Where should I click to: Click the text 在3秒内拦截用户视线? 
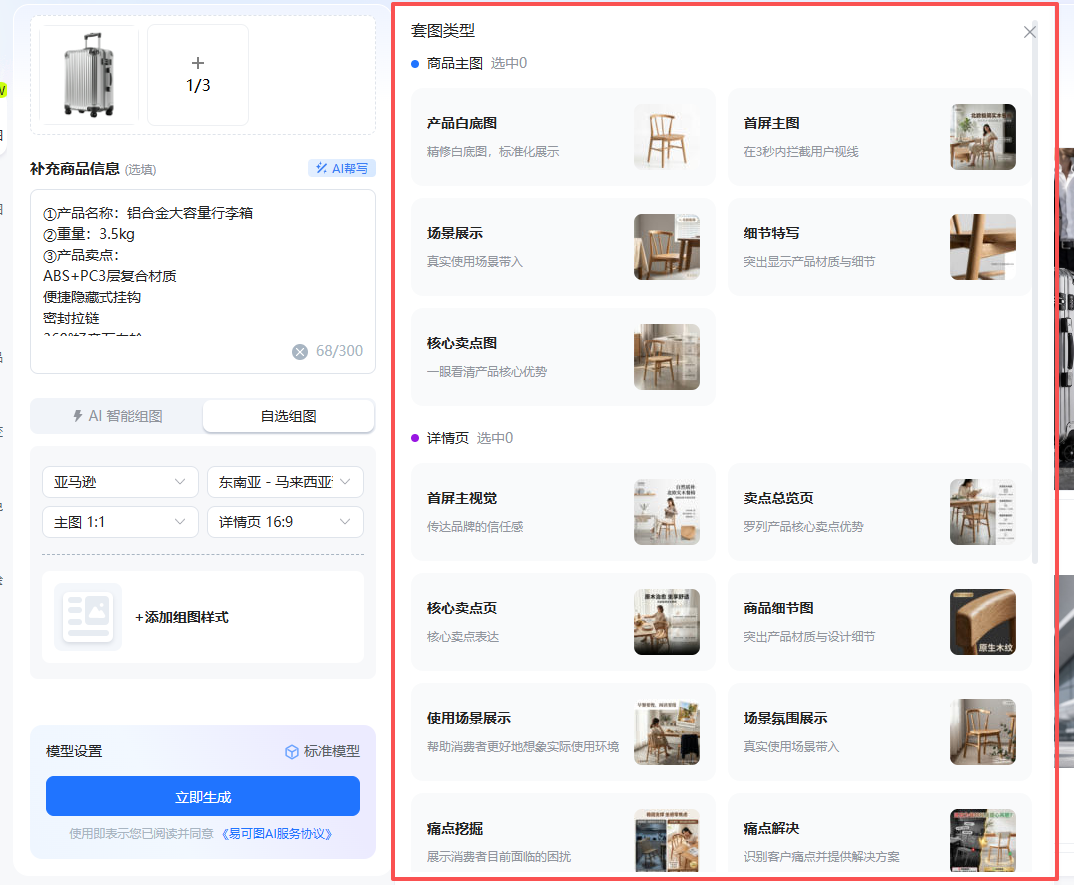(801, 151)
